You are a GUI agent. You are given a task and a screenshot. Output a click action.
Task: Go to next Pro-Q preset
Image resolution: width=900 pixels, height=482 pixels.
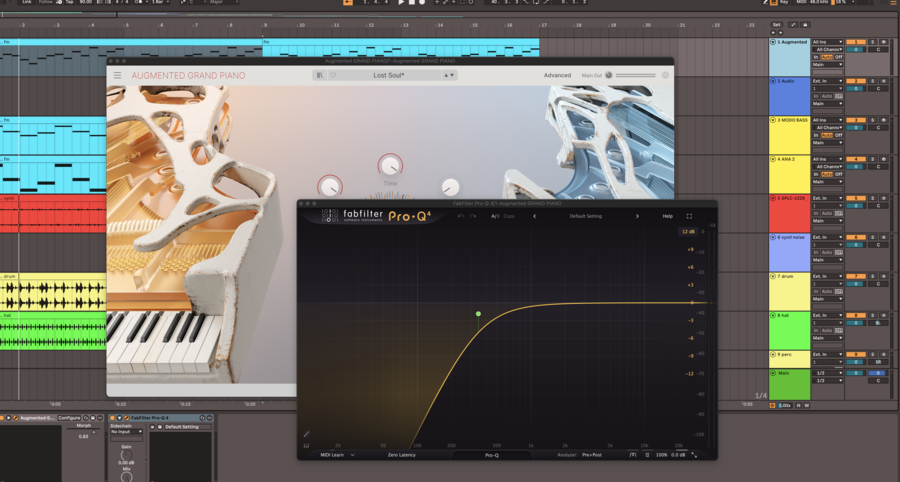pos(637,216)
